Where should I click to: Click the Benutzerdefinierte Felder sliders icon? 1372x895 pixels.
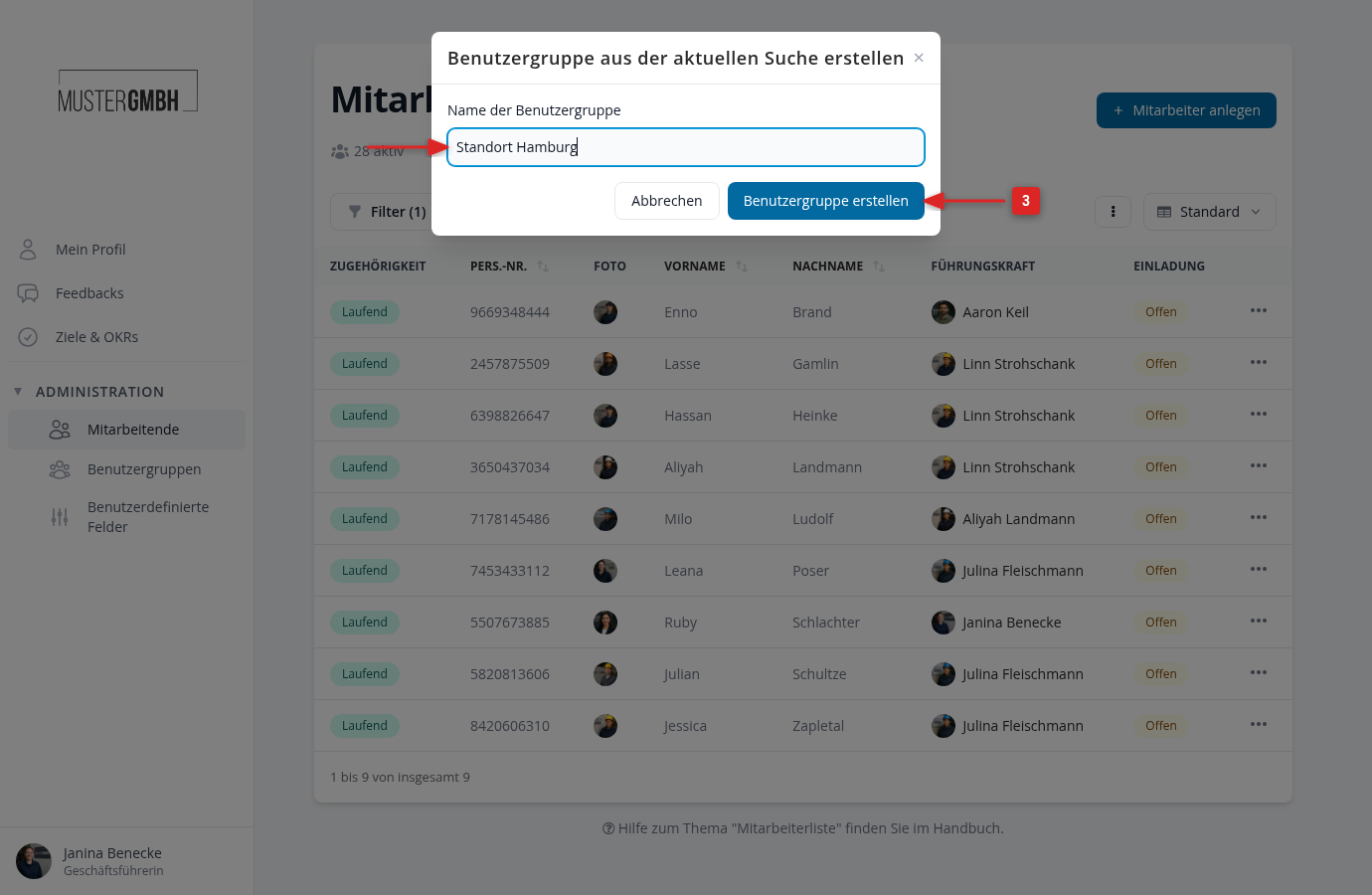point(60,517)
